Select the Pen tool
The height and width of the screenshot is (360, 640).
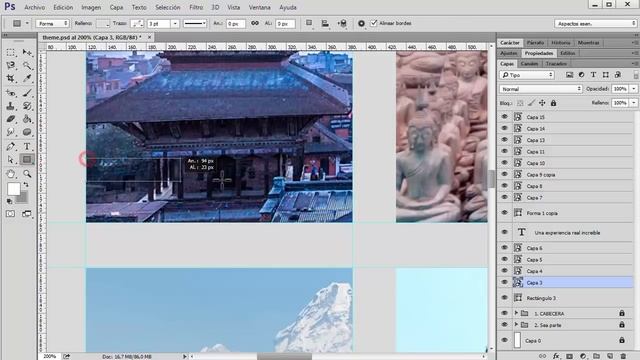tap(11, 146)
